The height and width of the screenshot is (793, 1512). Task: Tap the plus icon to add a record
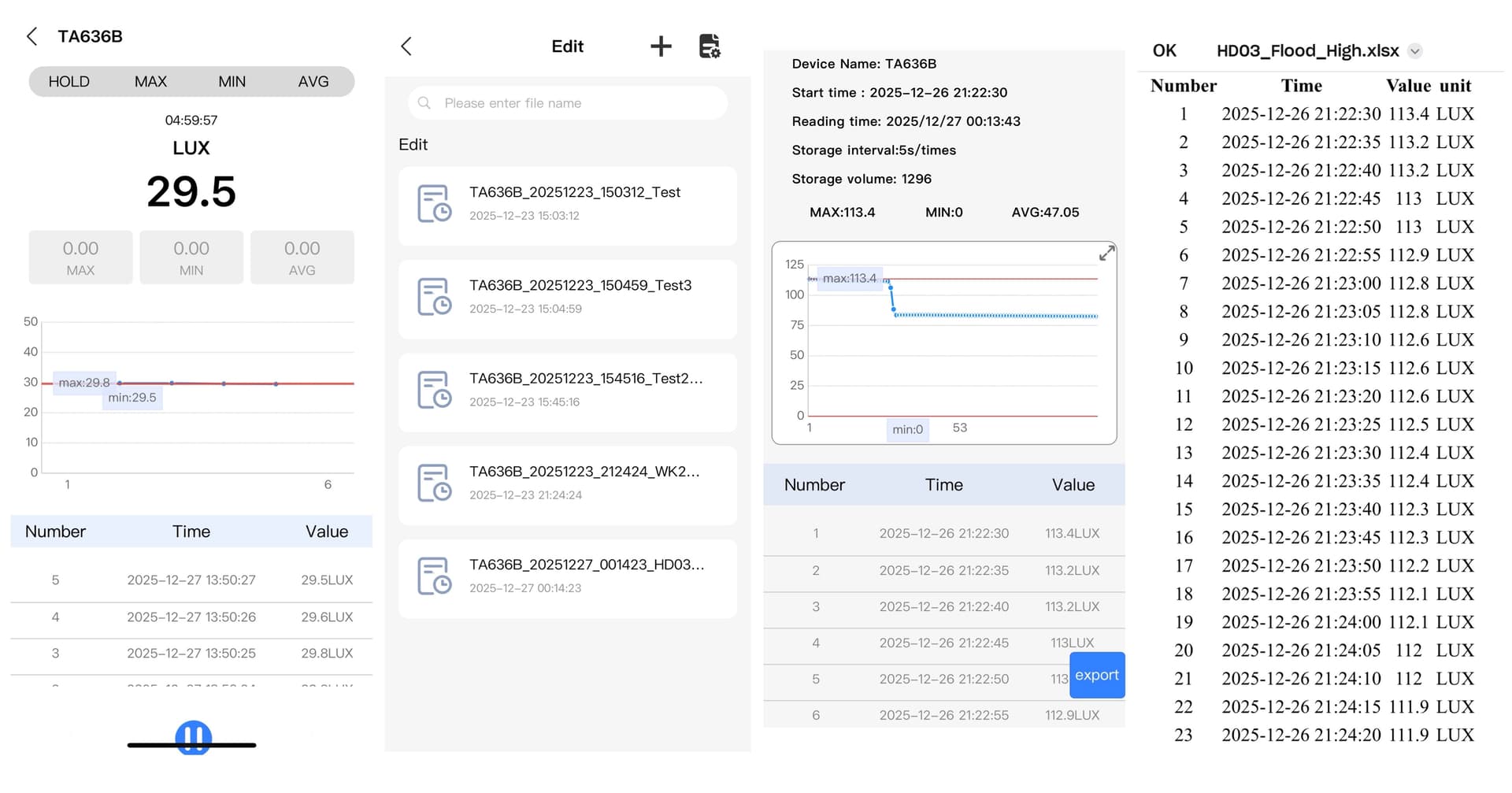pyautogui.click(x=661, y=46)
